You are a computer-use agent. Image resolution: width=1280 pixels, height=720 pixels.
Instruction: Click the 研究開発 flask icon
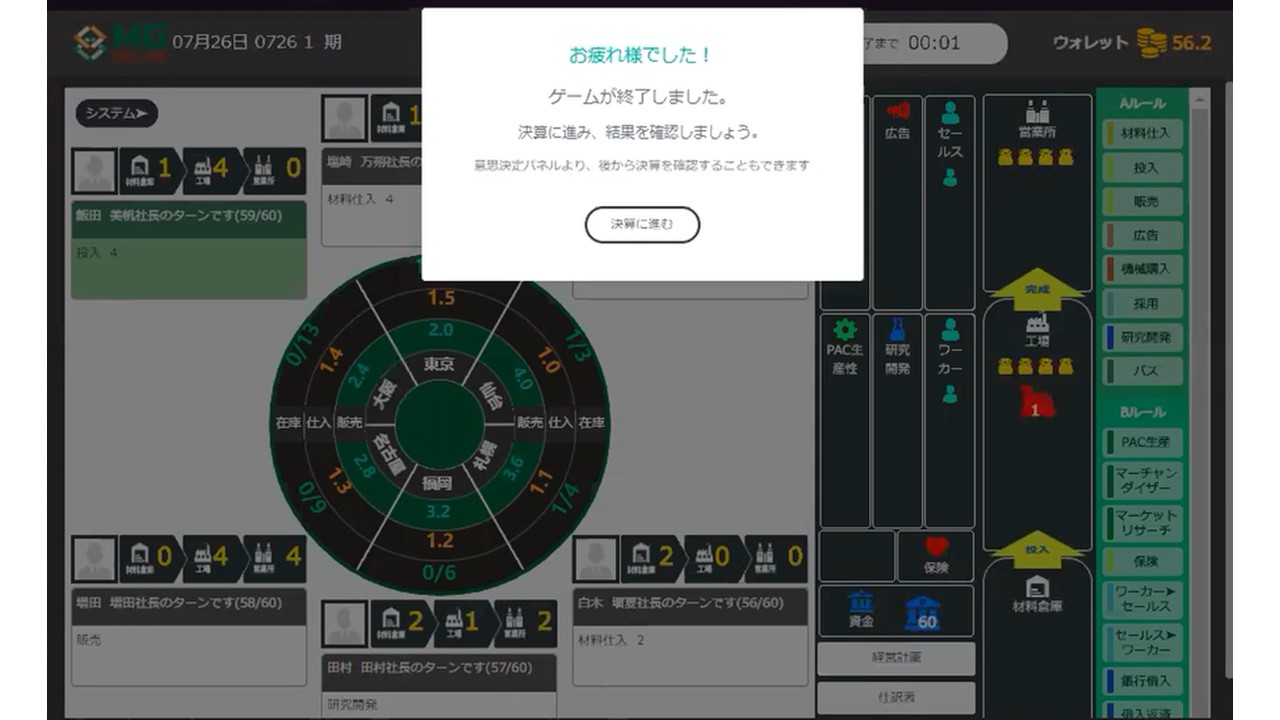coord(897,330)
